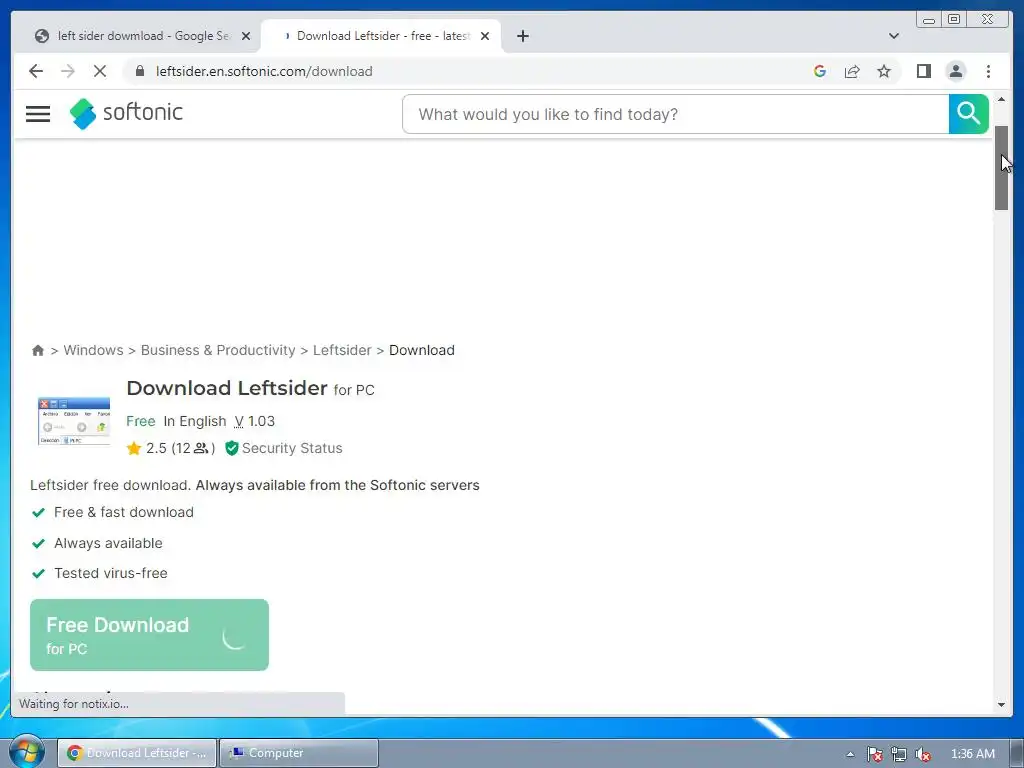This screenshot has width=1024, height=768.
Task: Select the 'Download Leftsider' tab
Action: tap(382, 36)
